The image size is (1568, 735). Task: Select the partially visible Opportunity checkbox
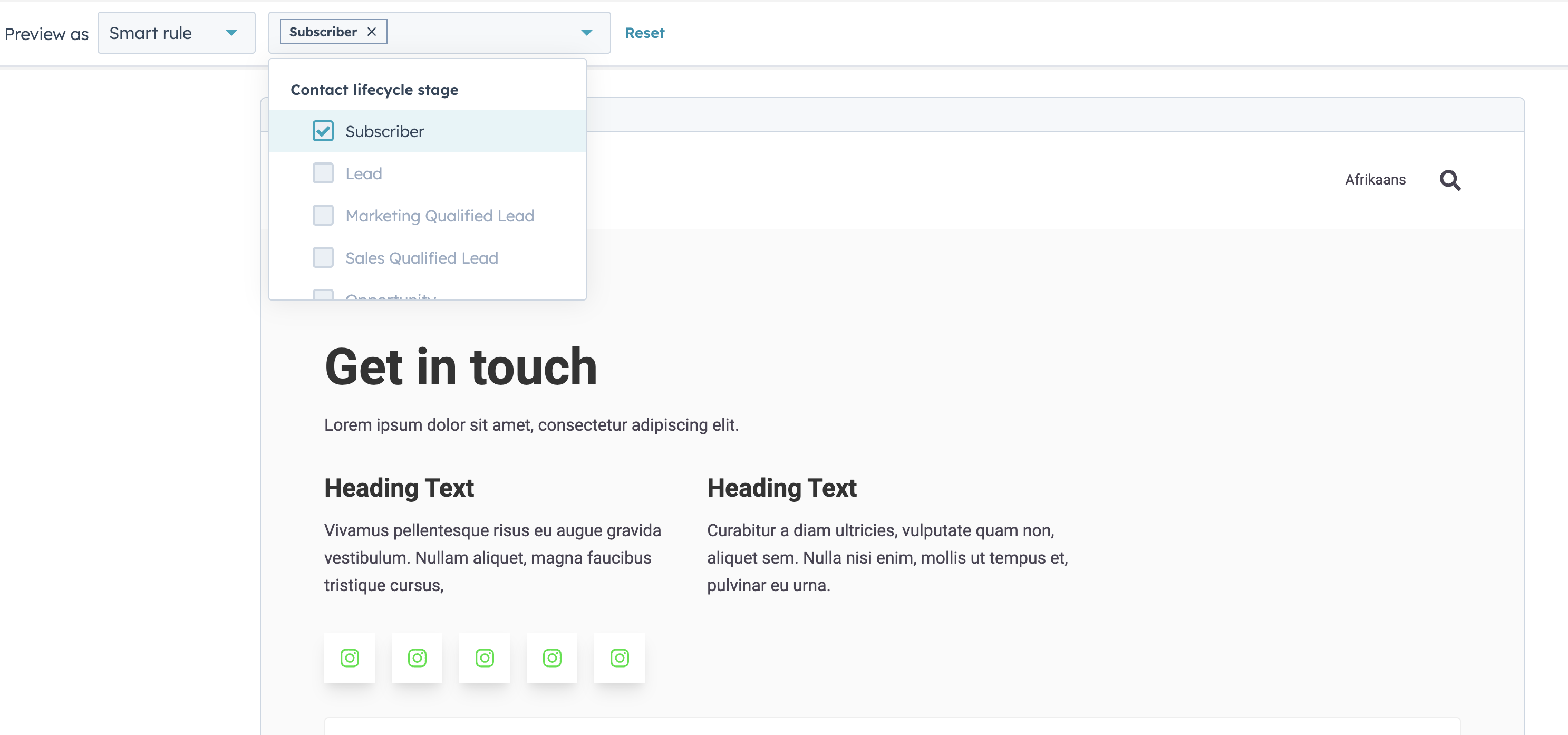tap(323, 296)
